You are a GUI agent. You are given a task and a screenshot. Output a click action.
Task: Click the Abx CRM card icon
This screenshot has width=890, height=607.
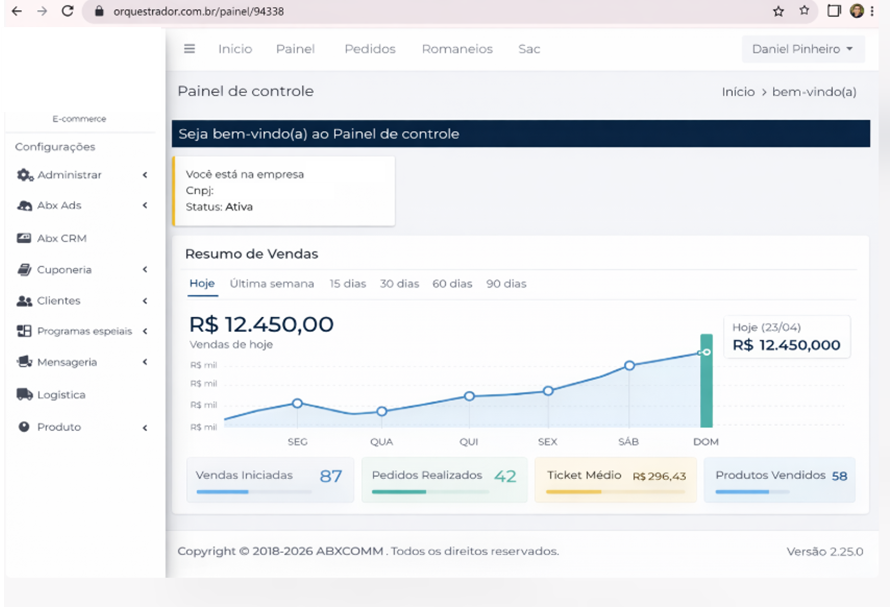coord(25,239)
